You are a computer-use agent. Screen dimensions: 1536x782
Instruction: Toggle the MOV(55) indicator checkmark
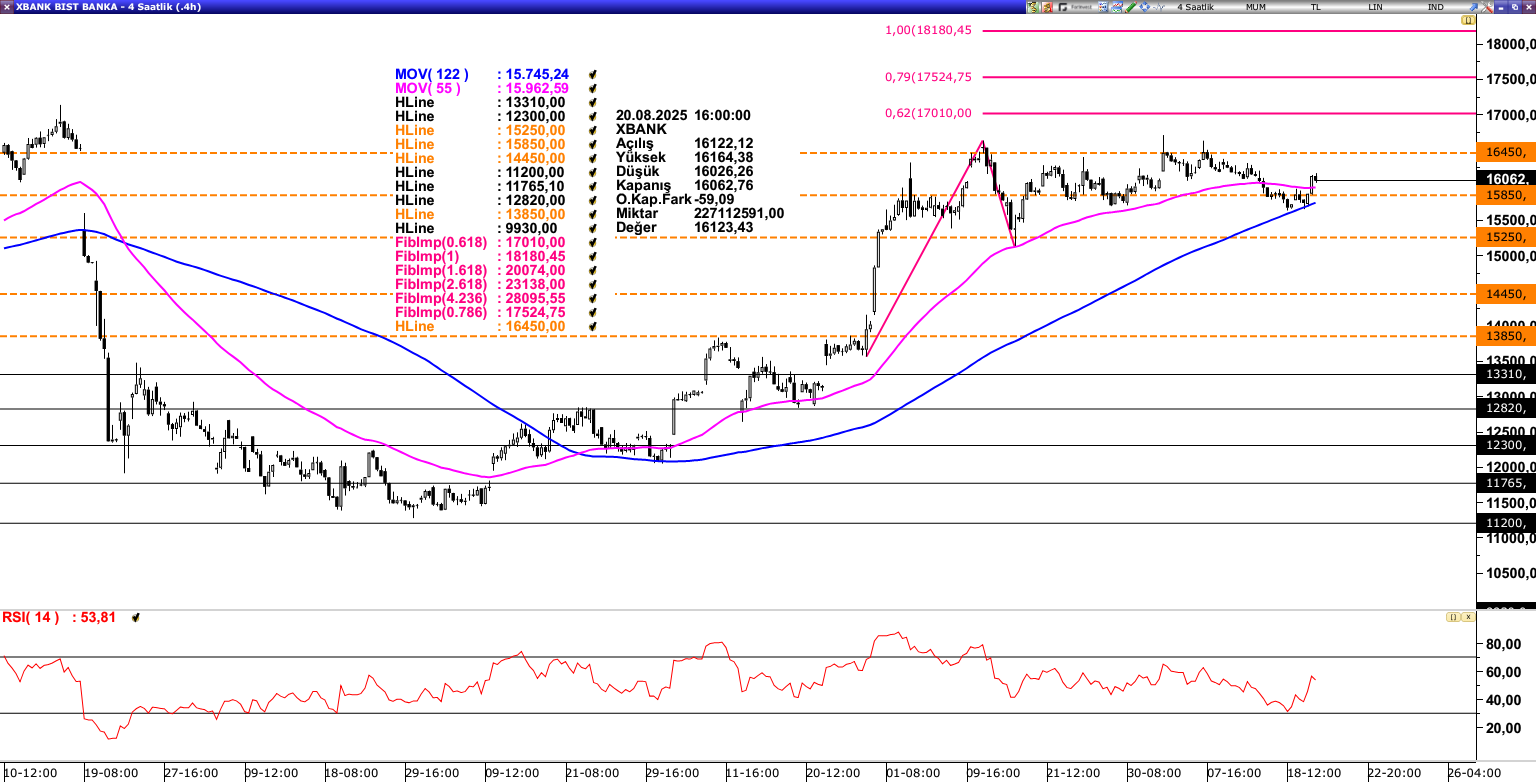click(593, 89)
